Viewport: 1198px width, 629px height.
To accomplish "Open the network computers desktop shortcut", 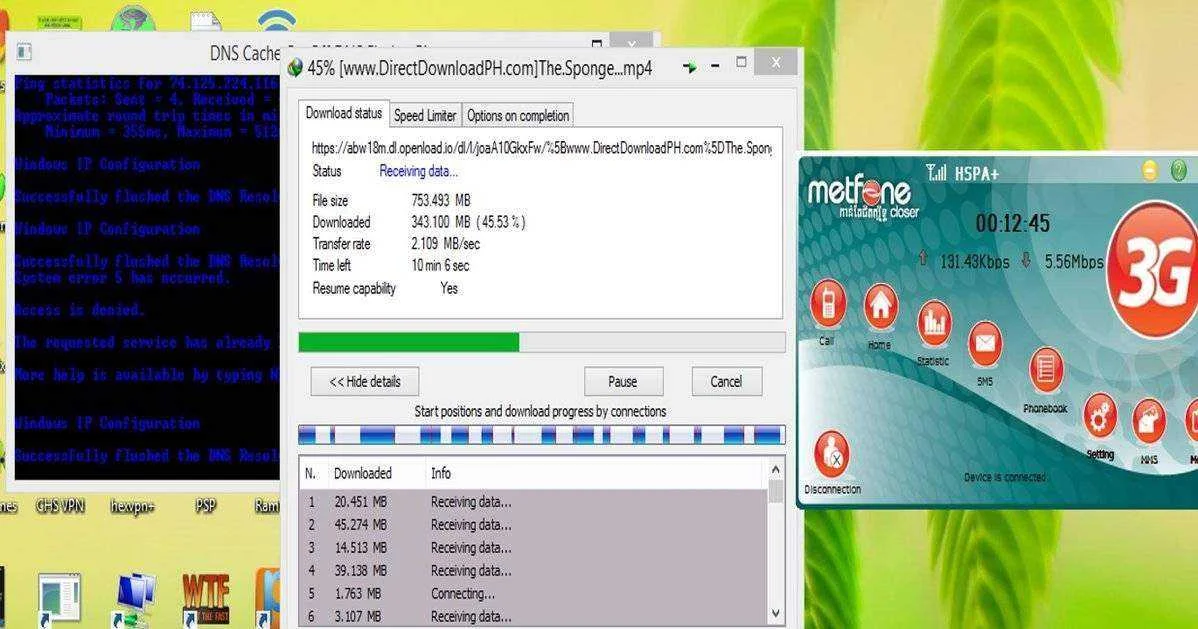I will (136, 599).
